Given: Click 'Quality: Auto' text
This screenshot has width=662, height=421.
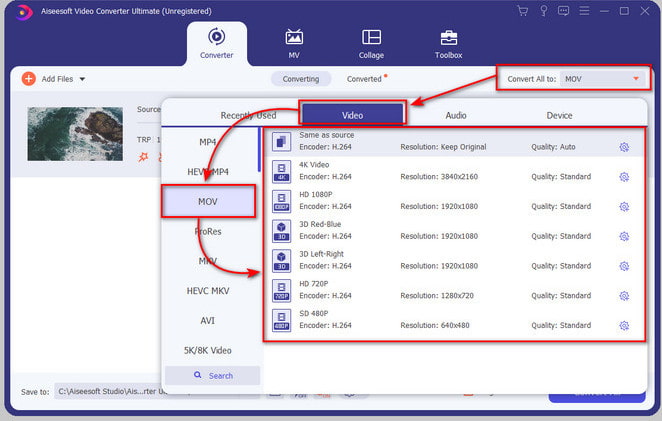Looking at the screenshot, I should (553, 147).
